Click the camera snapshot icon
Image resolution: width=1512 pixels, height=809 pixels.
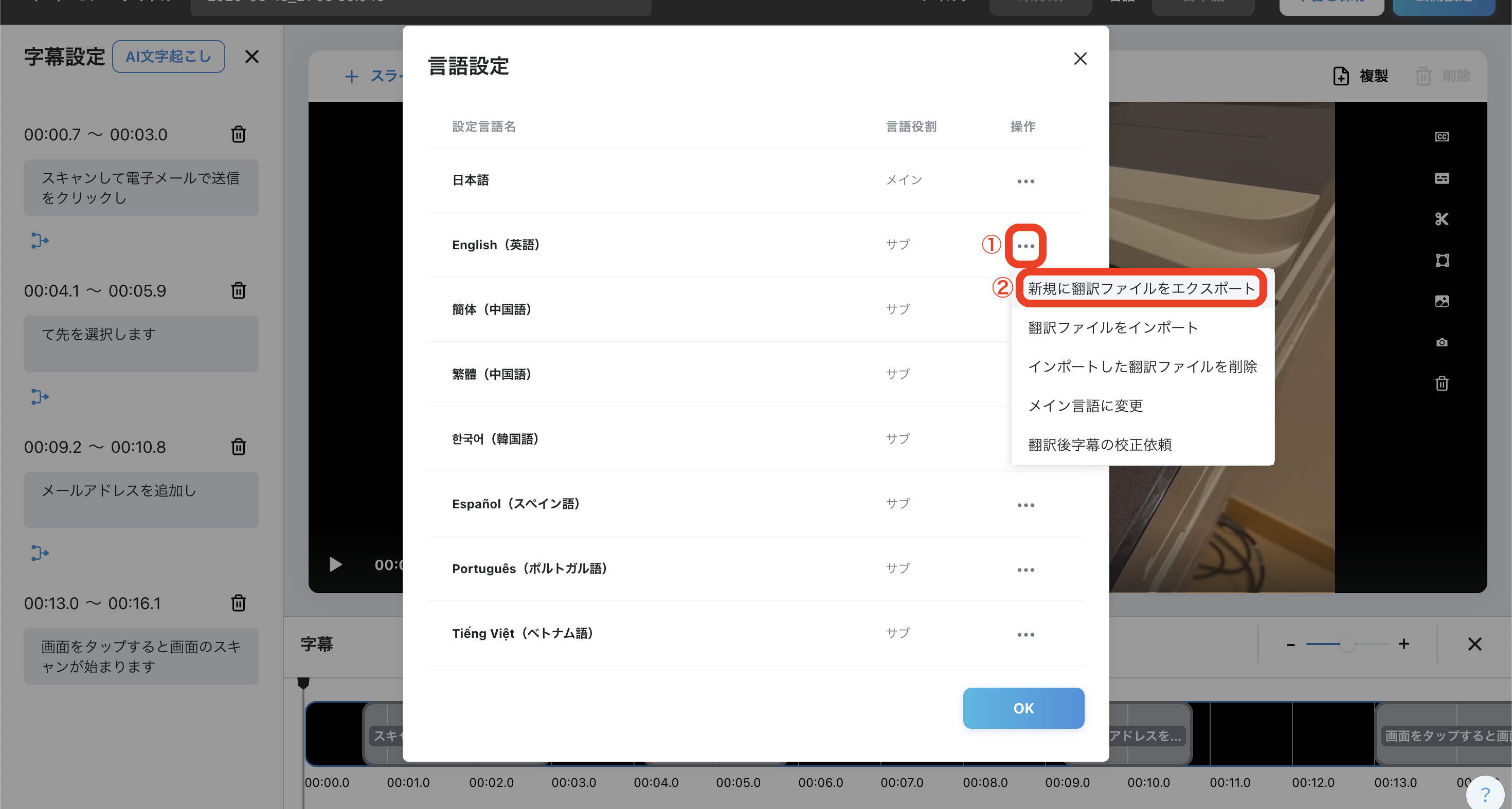click(1442, 343)
